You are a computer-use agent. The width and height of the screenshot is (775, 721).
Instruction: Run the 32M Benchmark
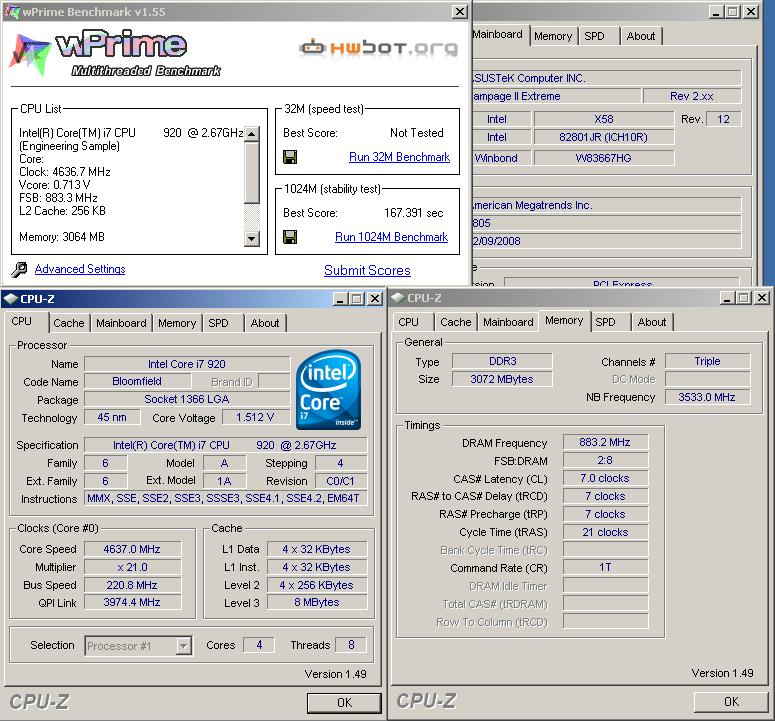click(399, 157)
